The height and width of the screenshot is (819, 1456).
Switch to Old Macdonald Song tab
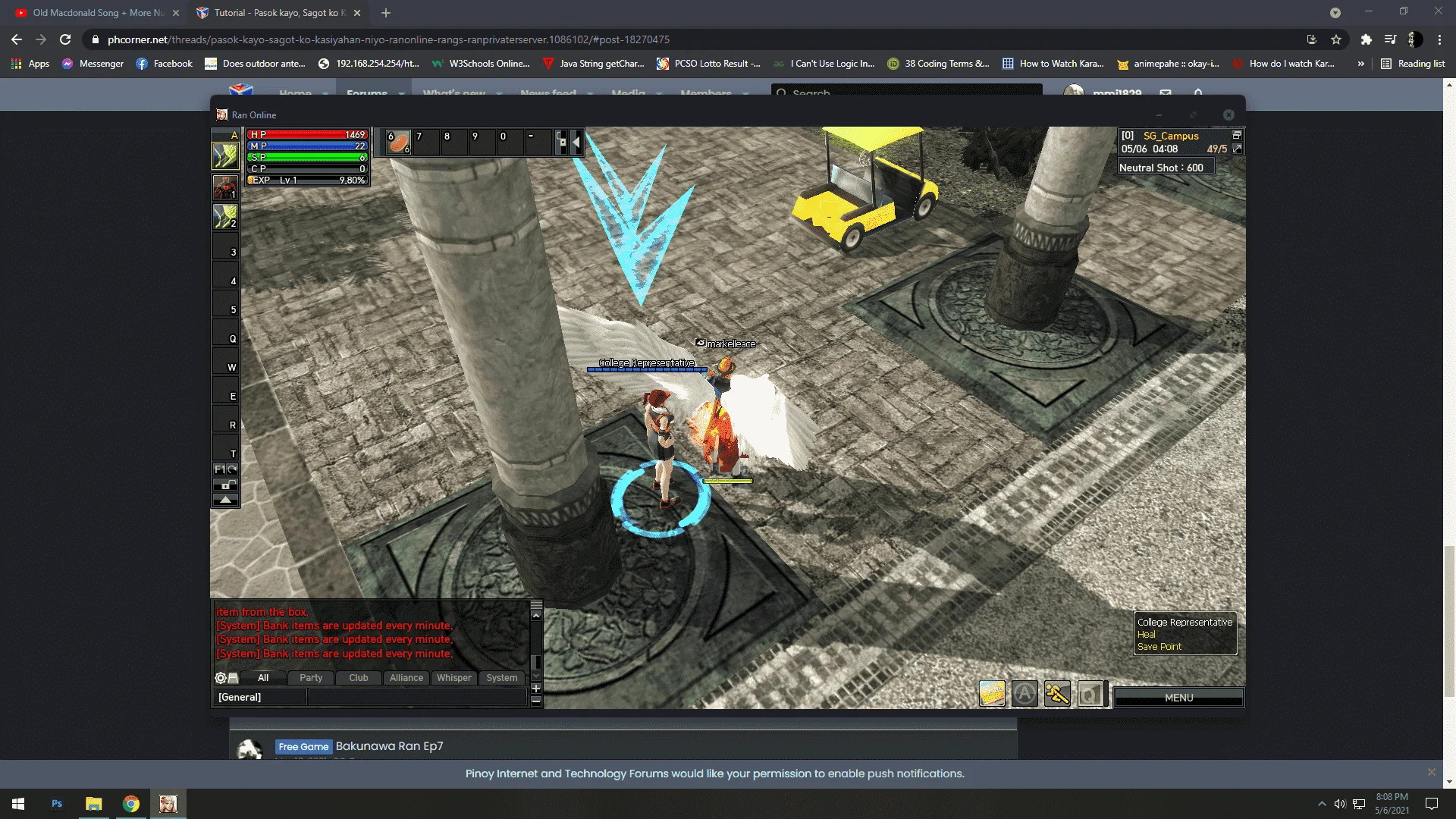tap(97, 13)
